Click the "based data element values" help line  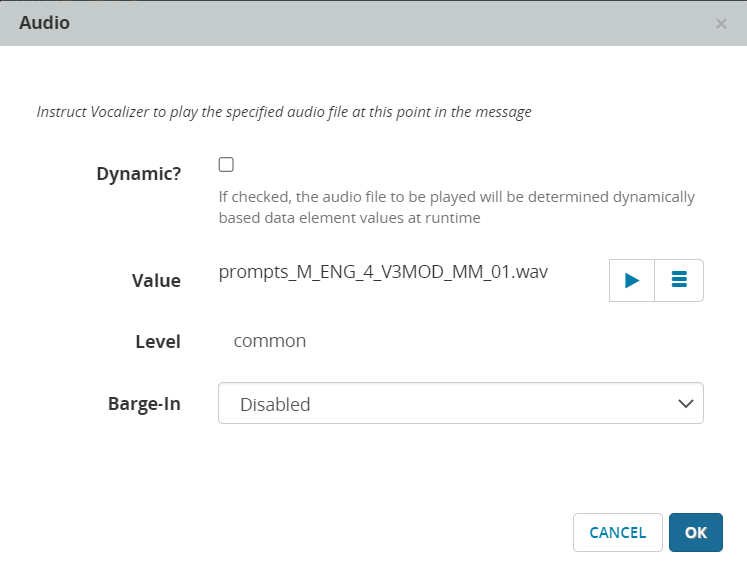pos(349,217)
